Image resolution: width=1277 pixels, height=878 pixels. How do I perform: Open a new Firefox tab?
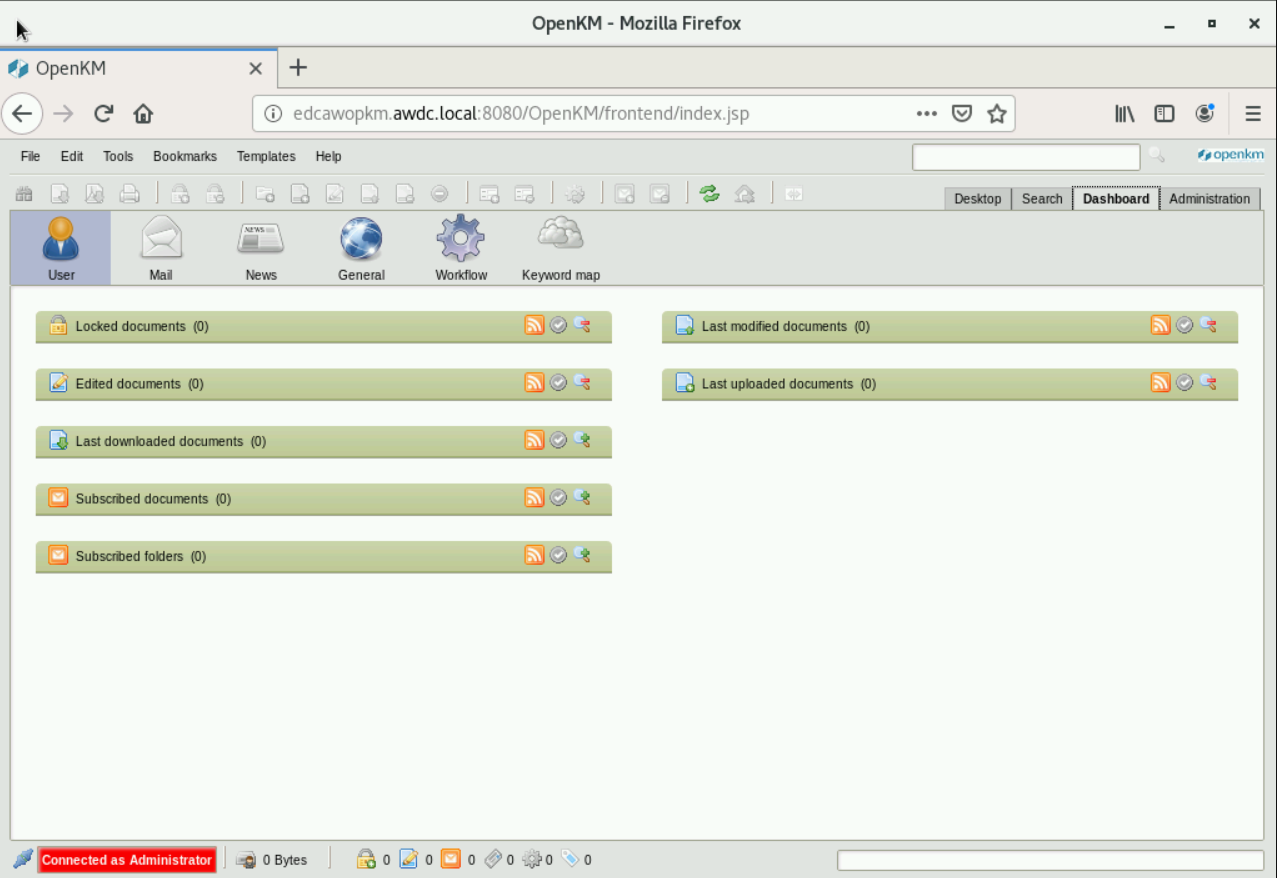click(x=298, y=68)
